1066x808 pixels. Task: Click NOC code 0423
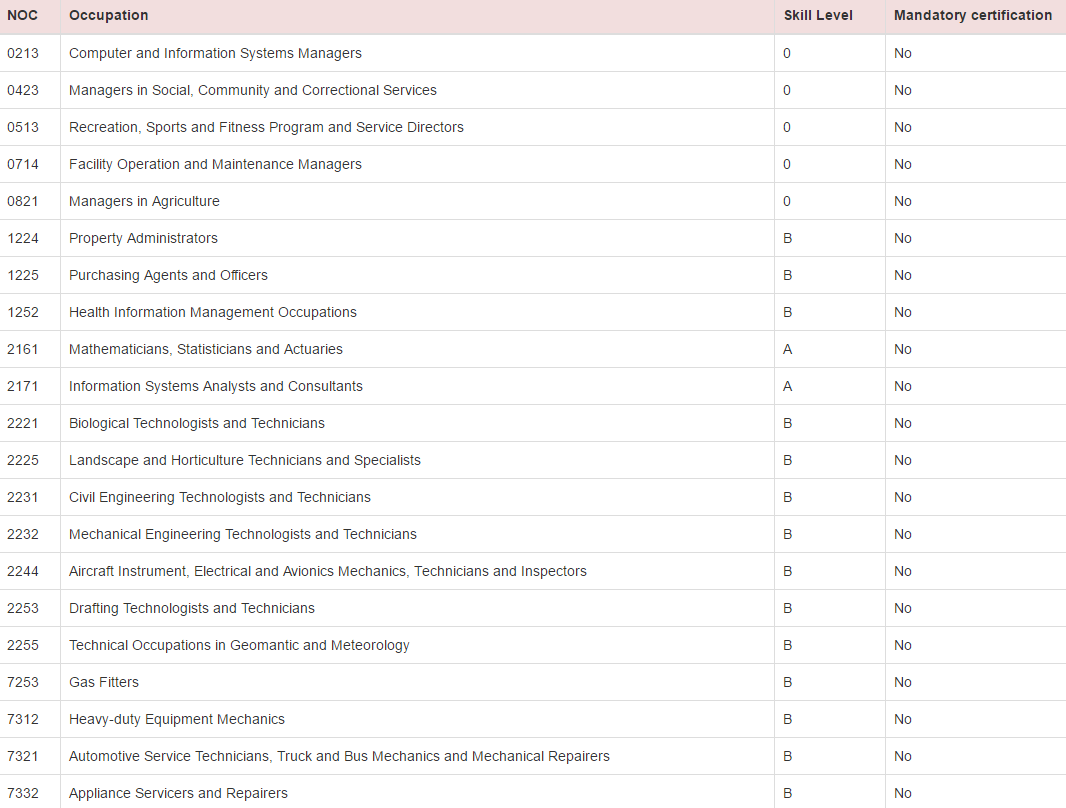[x=23, y=90]
